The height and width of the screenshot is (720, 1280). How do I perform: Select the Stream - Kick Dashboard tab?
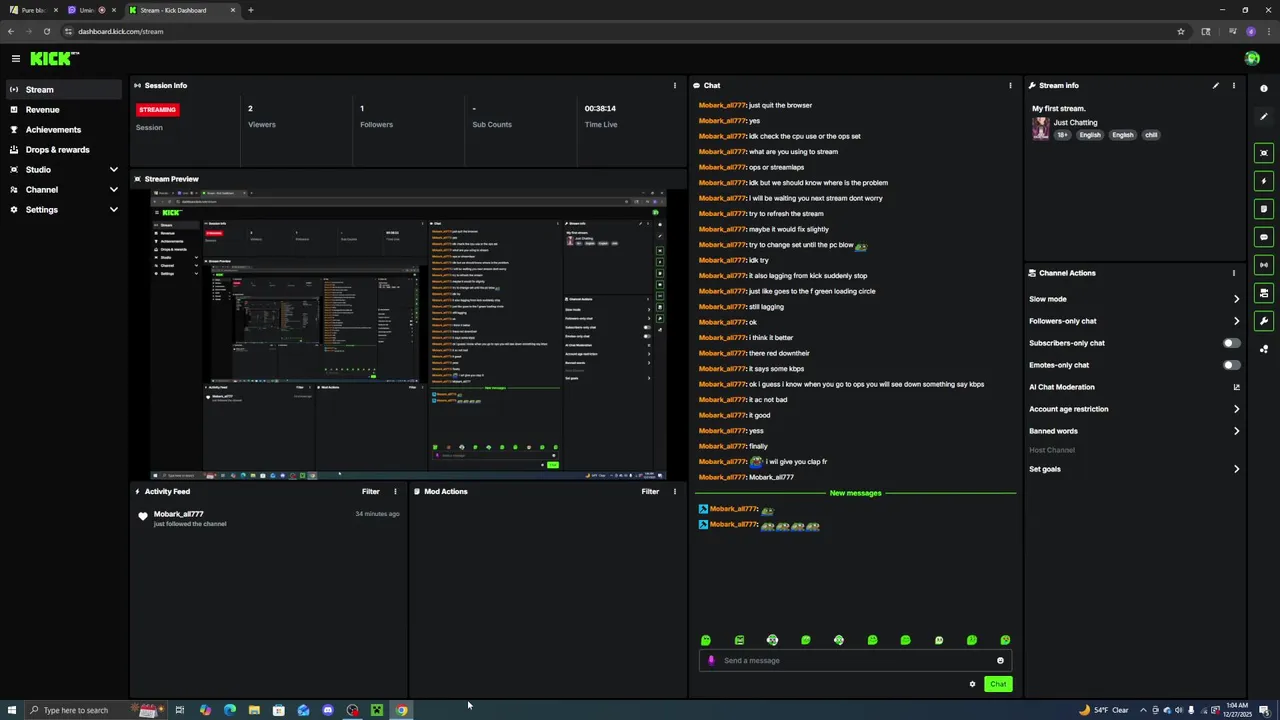(x=181, y=10)
